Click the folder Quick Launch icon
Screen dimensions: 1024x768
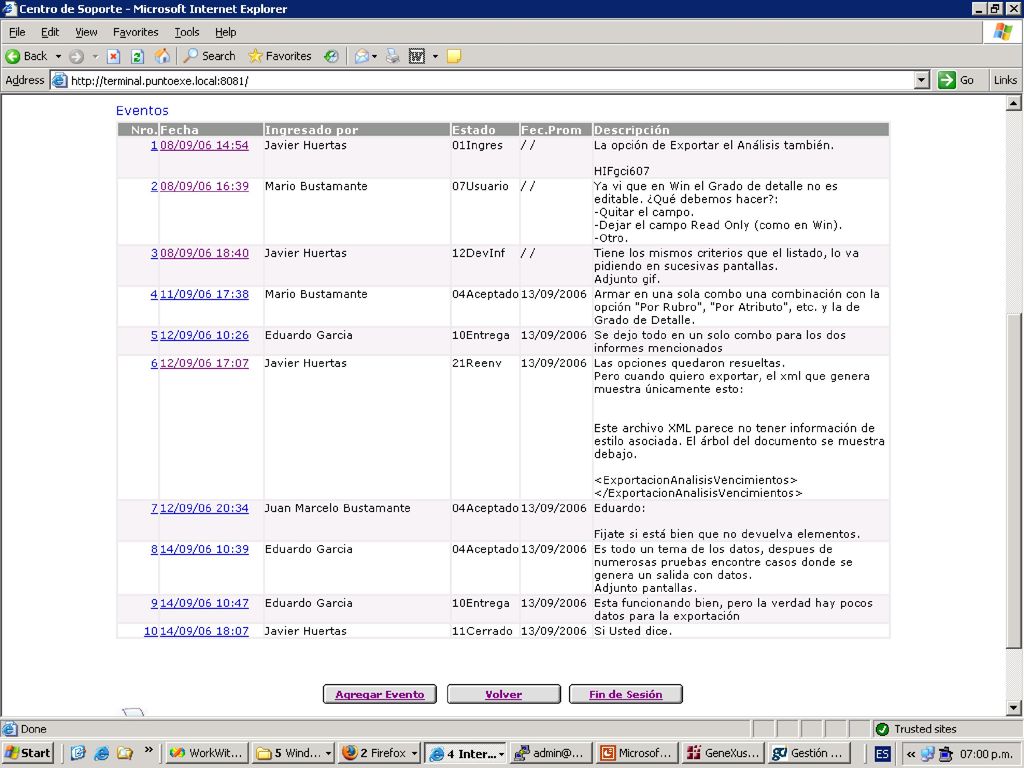125,753
